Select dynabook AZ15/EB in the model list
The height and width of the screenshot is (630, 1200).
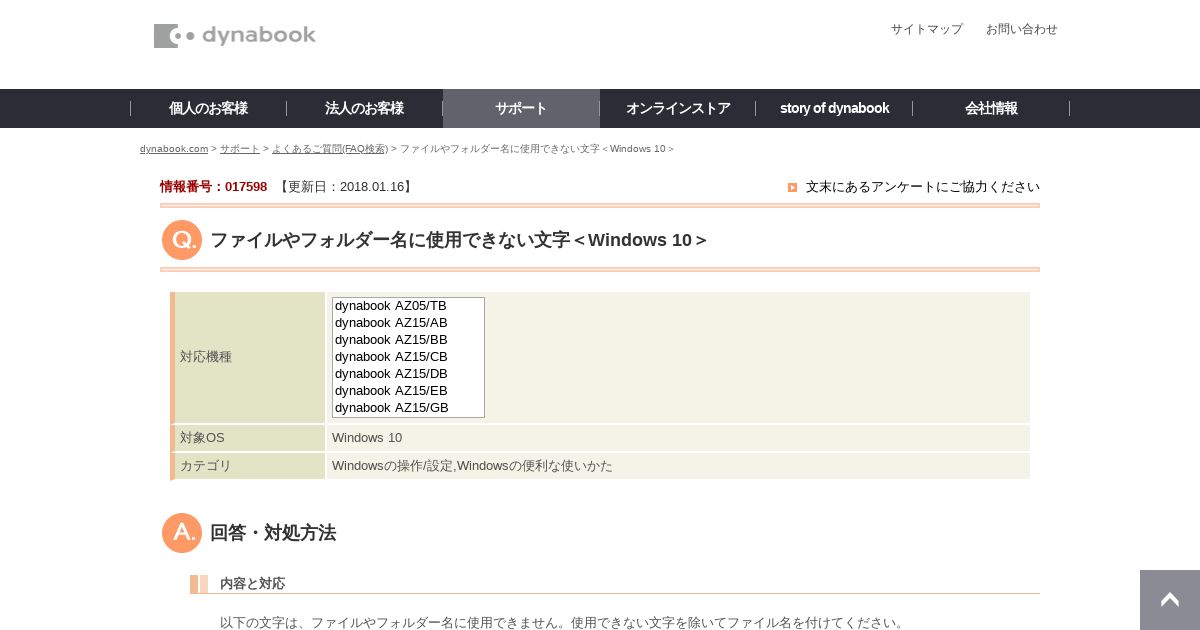pos(408,391)
